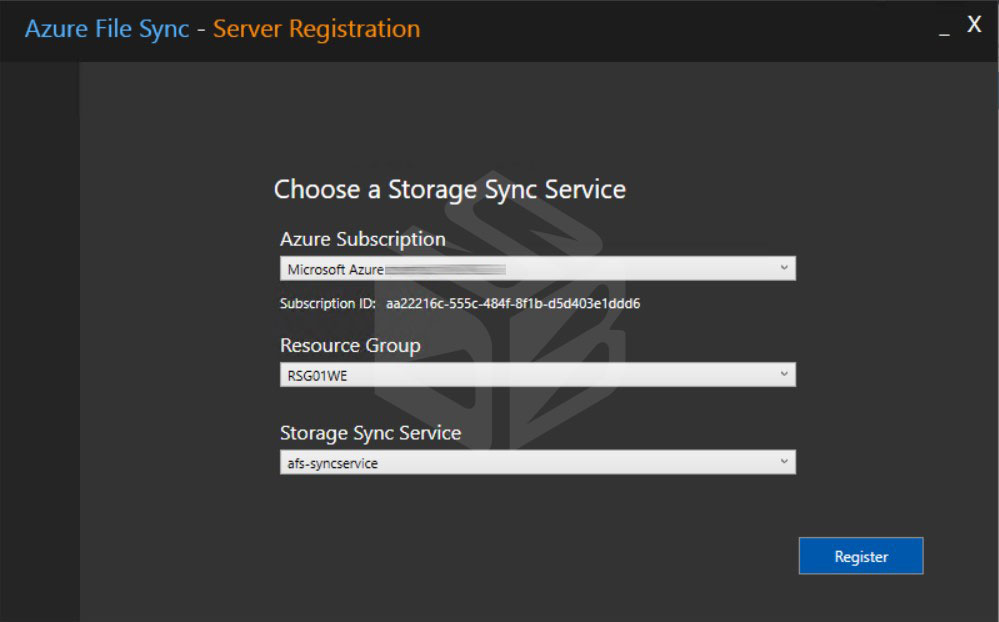This screenshot has height=622, width=999.
Task: Open the Storage Sync Service dropdown
Action: (538, 462)
